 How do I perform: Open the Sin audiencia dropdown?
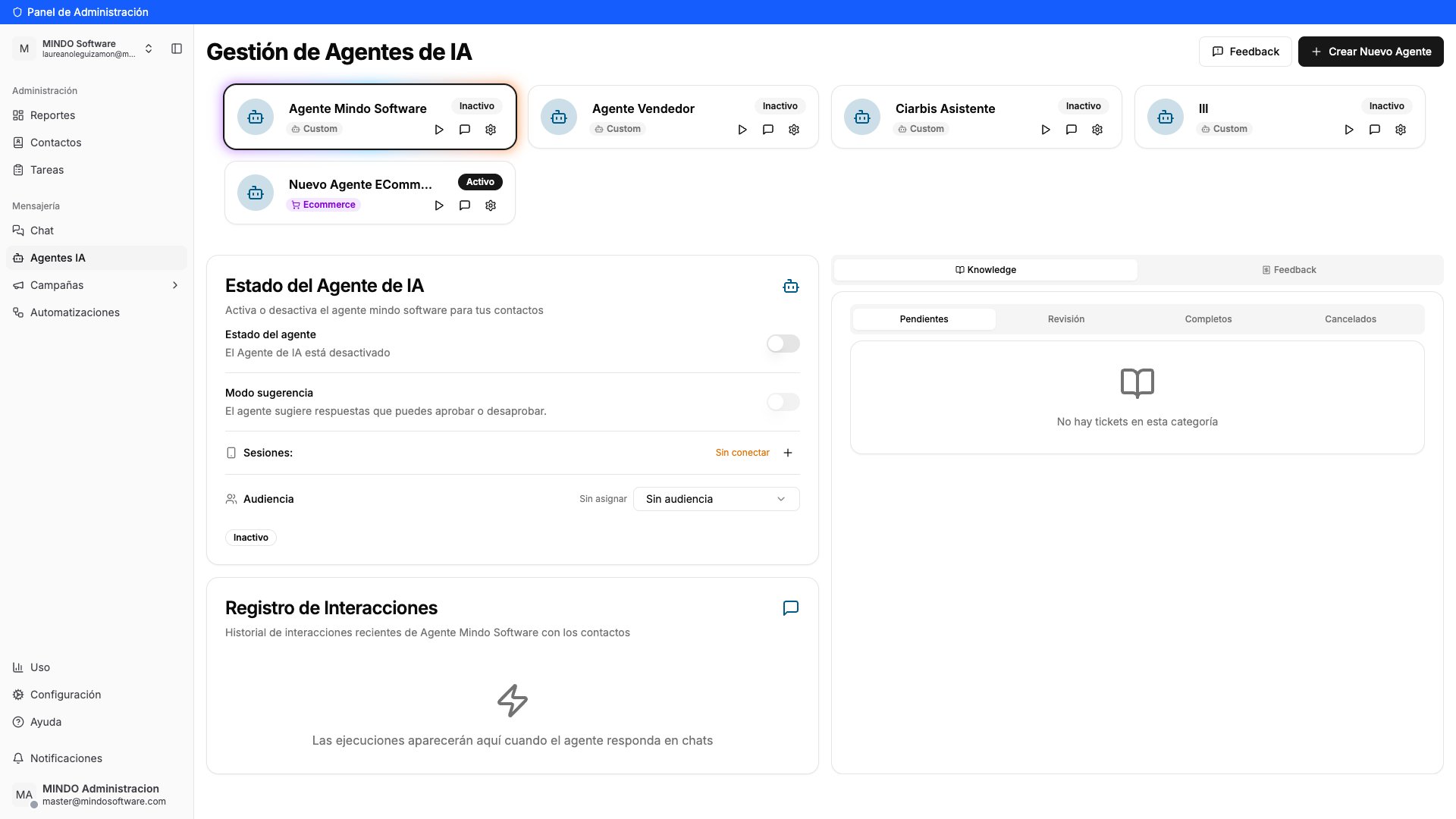point(717,499)
